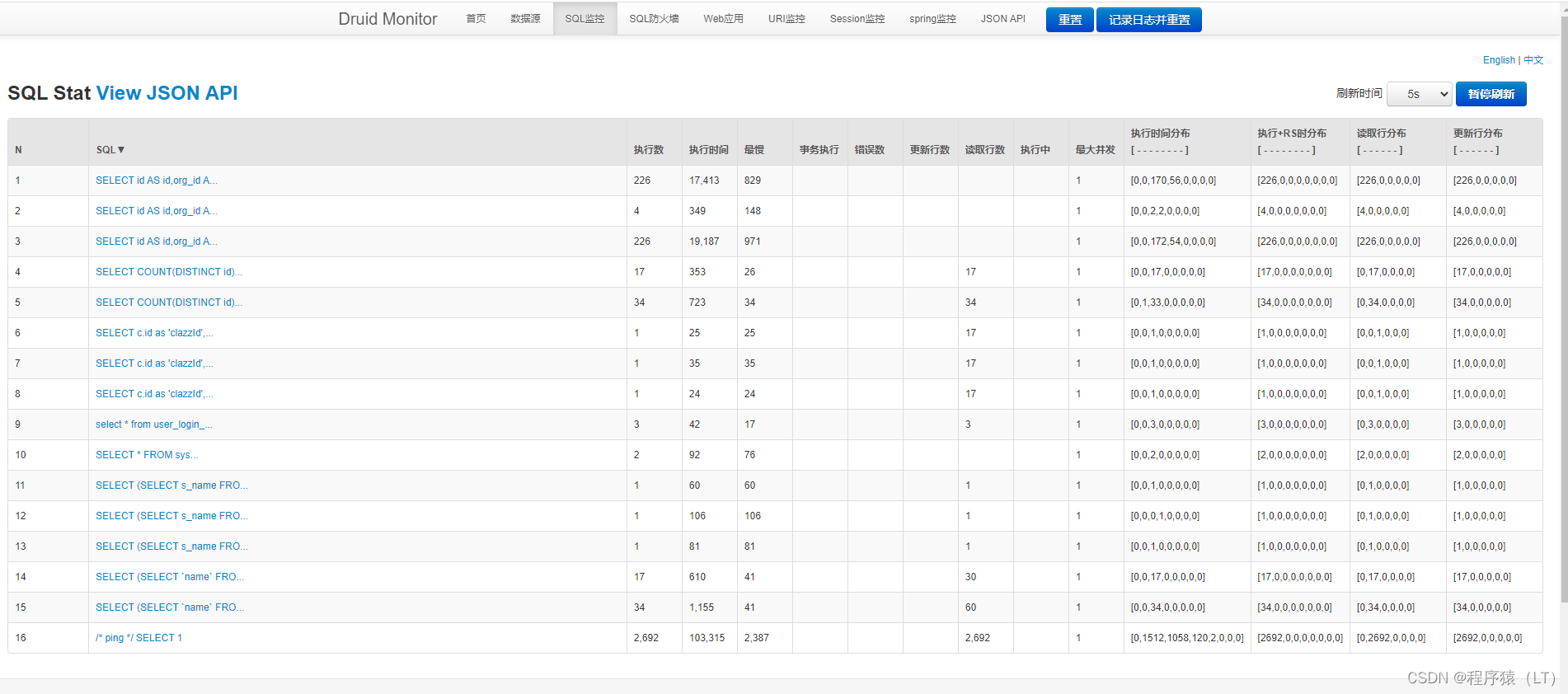Open row 6 SELECT c.id link
Viewport: 1568px width, 694px height.
click(x=154, y=333)
